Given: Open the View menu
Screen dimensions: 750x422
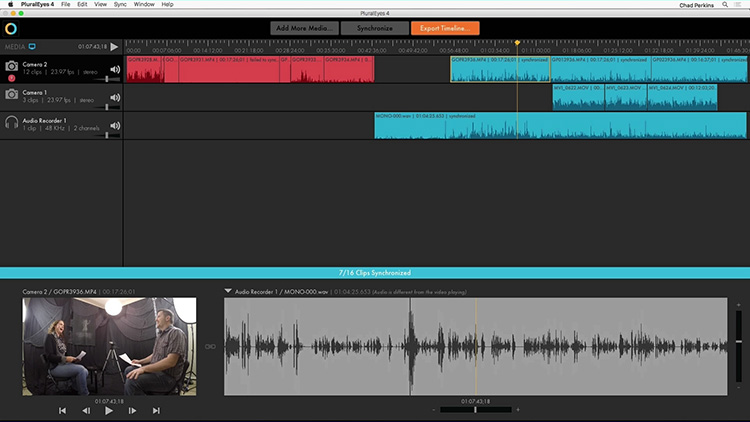Looking at the screenshot, I should click(x=100, y=4).
